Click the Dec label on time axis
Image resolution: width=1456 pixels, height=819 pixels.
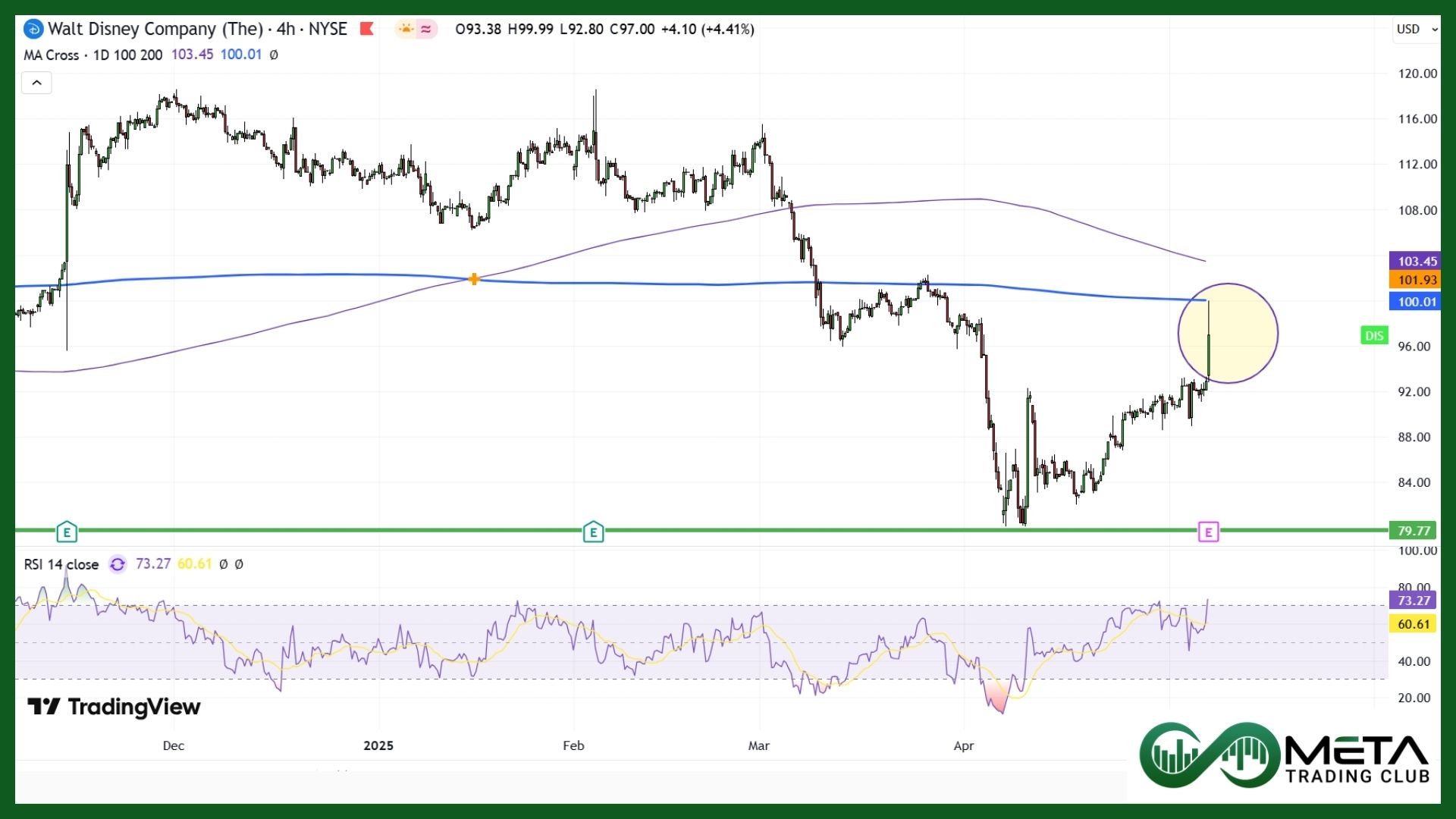(x=174, y=745)
